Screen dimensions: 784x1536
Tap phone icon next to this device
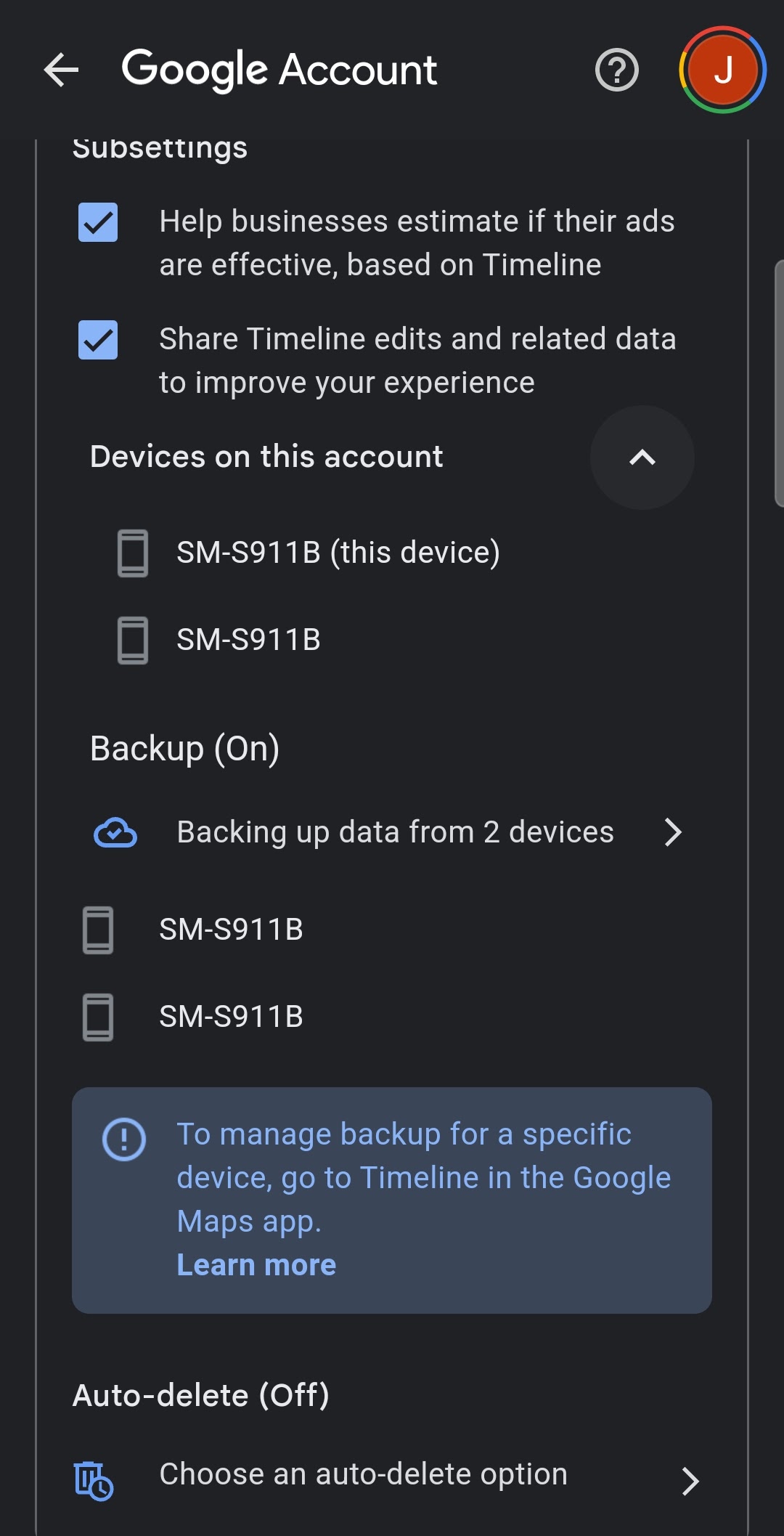click(x=133, y=553)
